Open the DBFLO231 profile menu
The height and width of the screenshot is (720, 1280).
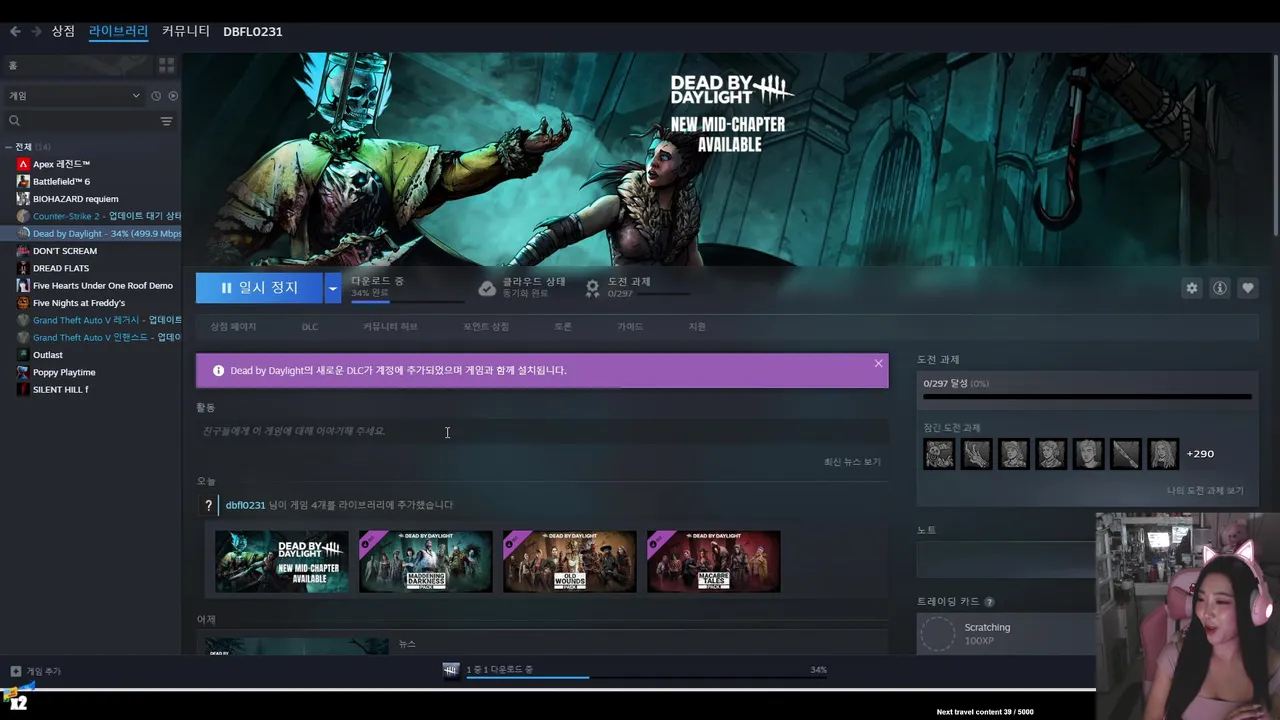coord(252,31)
